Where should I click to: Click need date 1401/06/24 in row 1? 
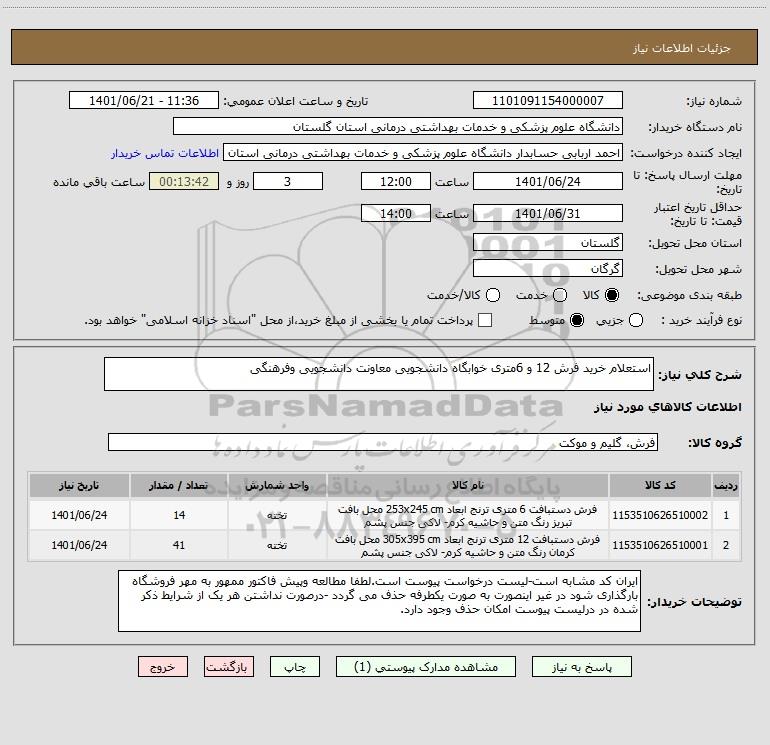tap(79, 515)
